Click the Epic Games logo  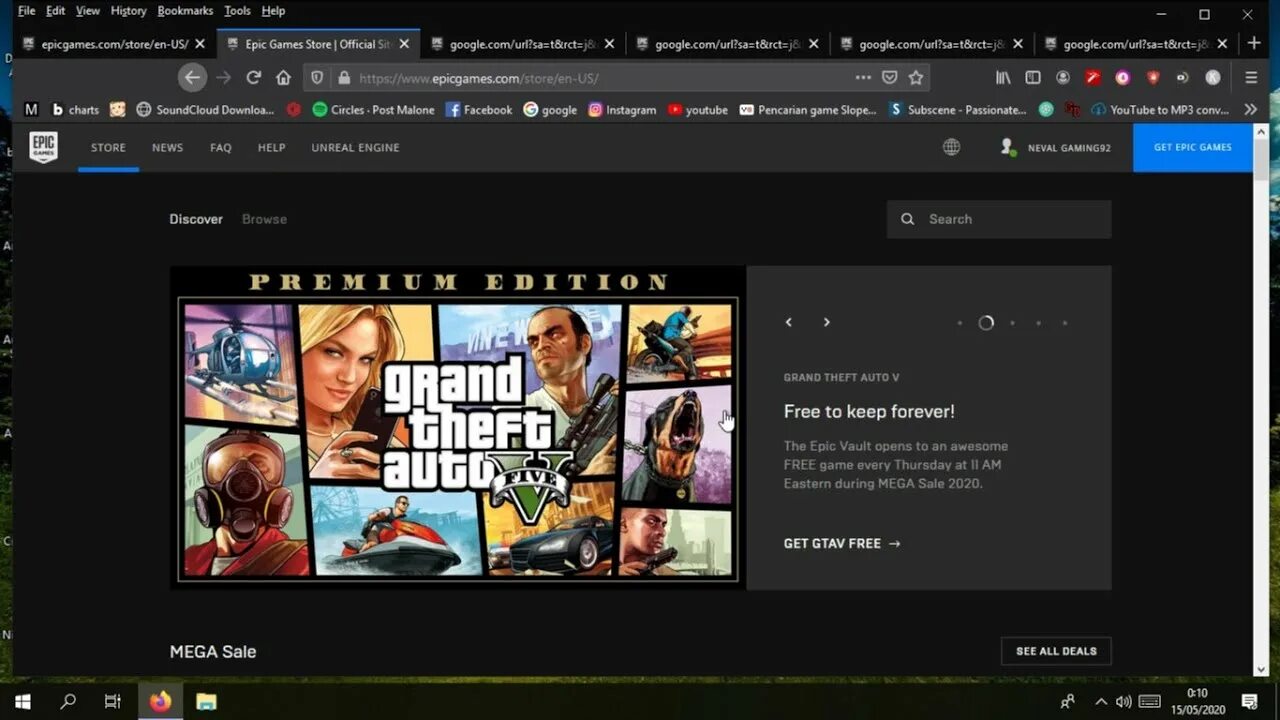[43, 147]
